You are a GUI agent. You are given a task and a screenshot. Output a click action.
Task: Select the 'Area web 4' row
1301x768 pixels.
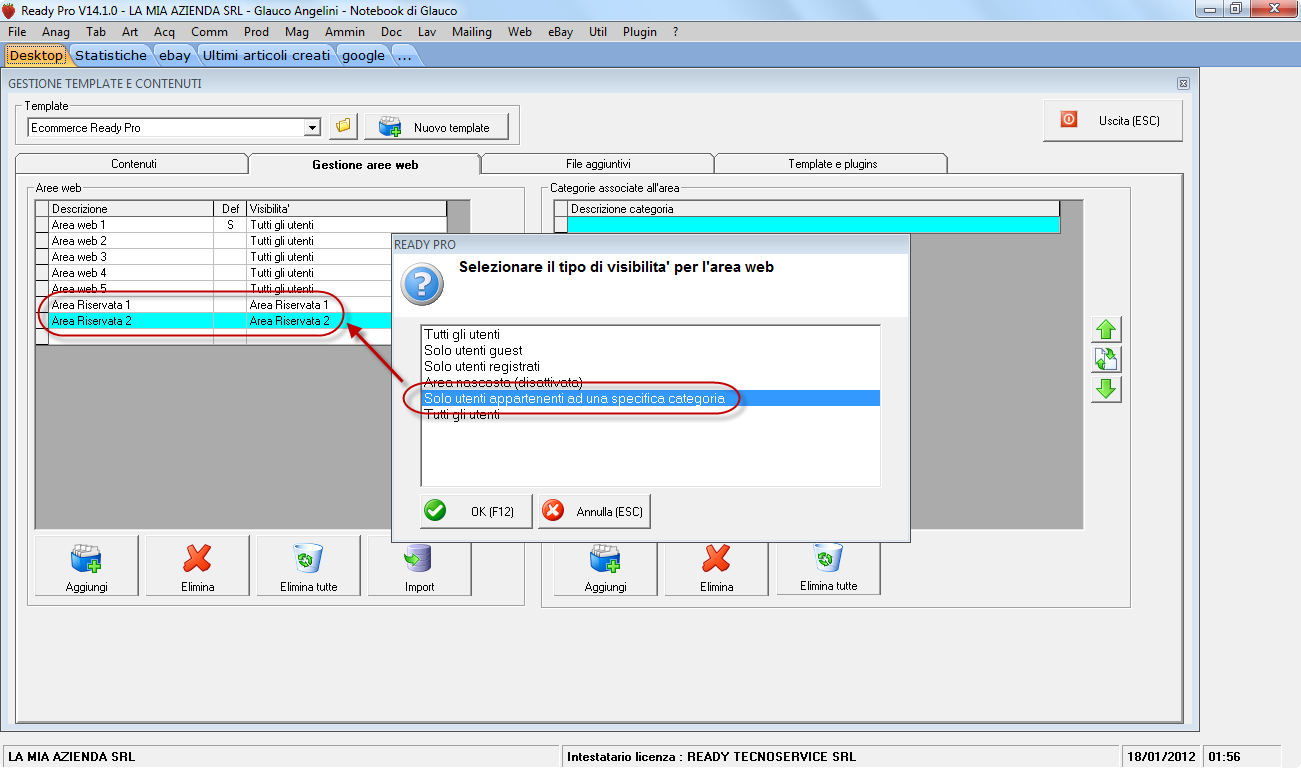[241, 273]
